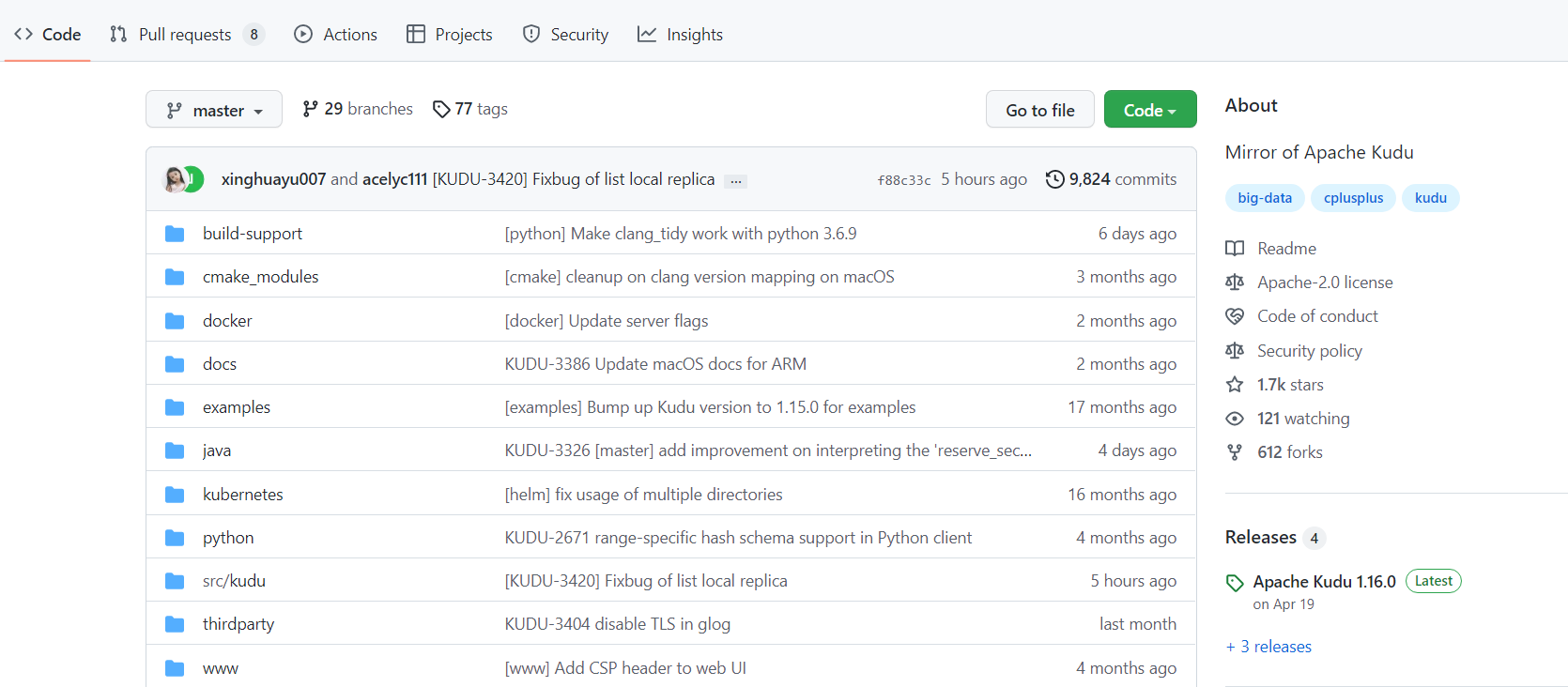The height and width of the screenshot is (687, 1568).
Task: Click the Code of conduct heart icon
Action: pyautogui.click(x=1235, y=316)
